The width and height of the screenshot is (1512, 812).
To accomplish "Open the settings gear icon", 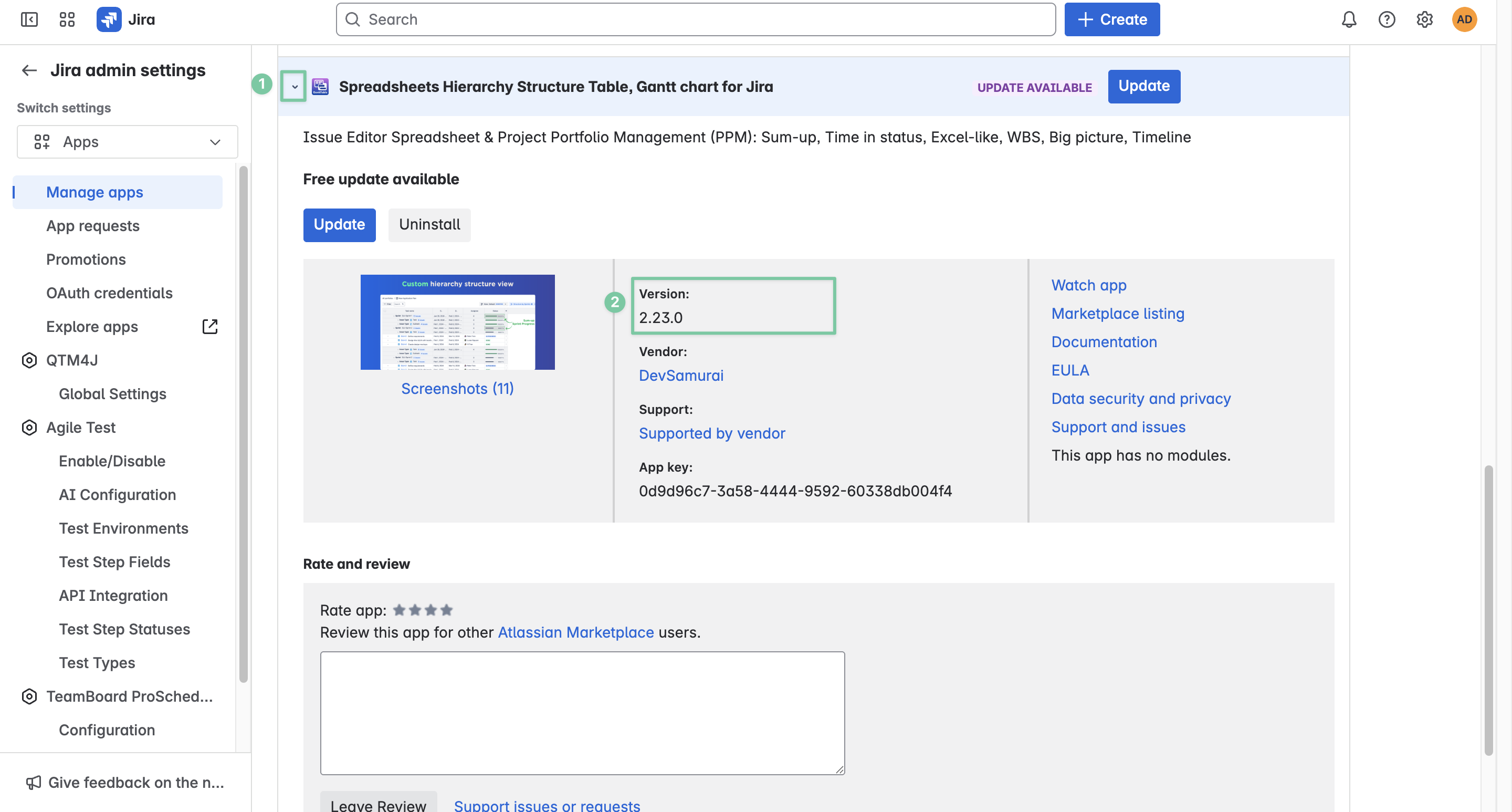I will pyautogui.click(x=1424, y=19).
